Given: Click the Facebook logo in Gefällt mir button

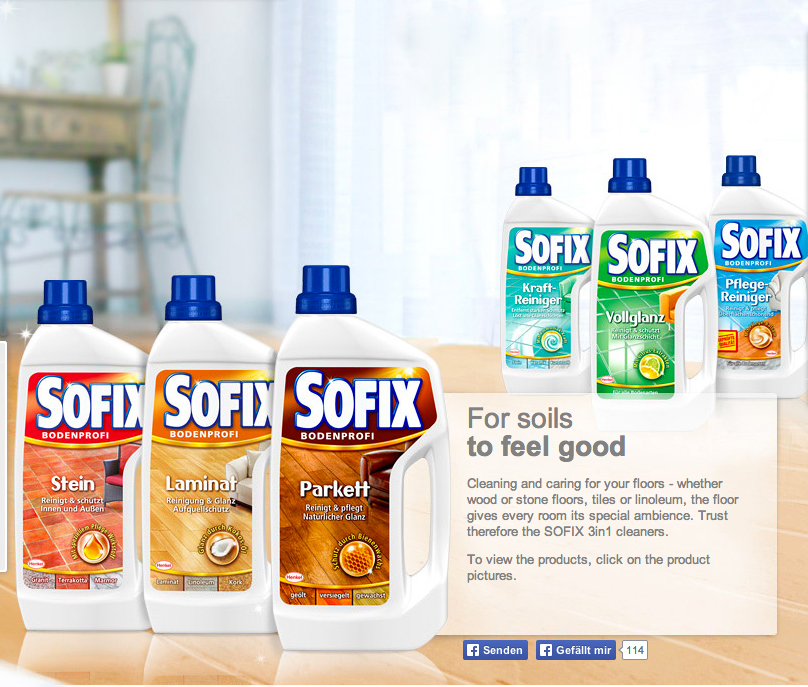Looking at the screenshot, I should [x=546, y=650].
